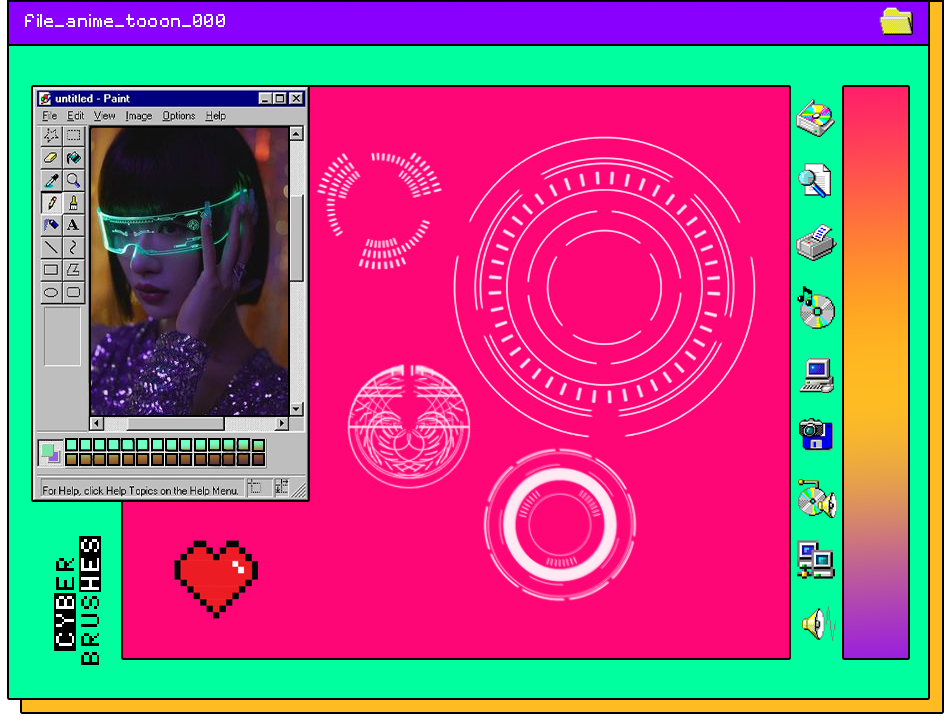The width and height of the screenshot is (950, 723).
Task: Click the horizontal scrollbar right arrow
Action: pos(282,423)
